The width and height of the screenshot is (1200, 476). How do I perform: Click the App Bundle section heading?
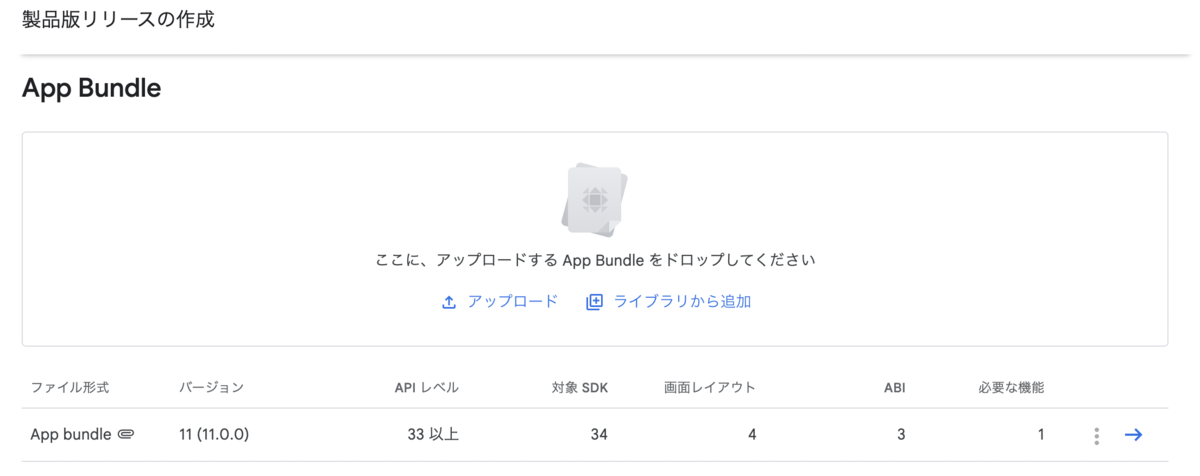click(x=91, y=88)
